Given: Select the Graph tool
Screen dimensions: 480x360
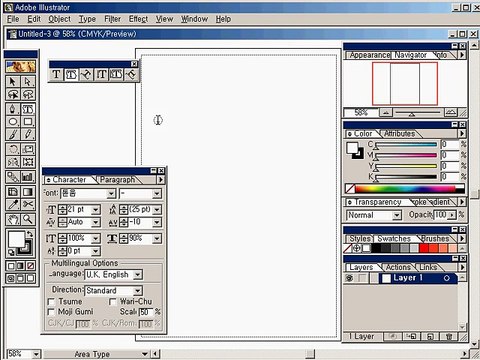Looking at the screenshot, I should pyautogui.click(x=28, y=177).
